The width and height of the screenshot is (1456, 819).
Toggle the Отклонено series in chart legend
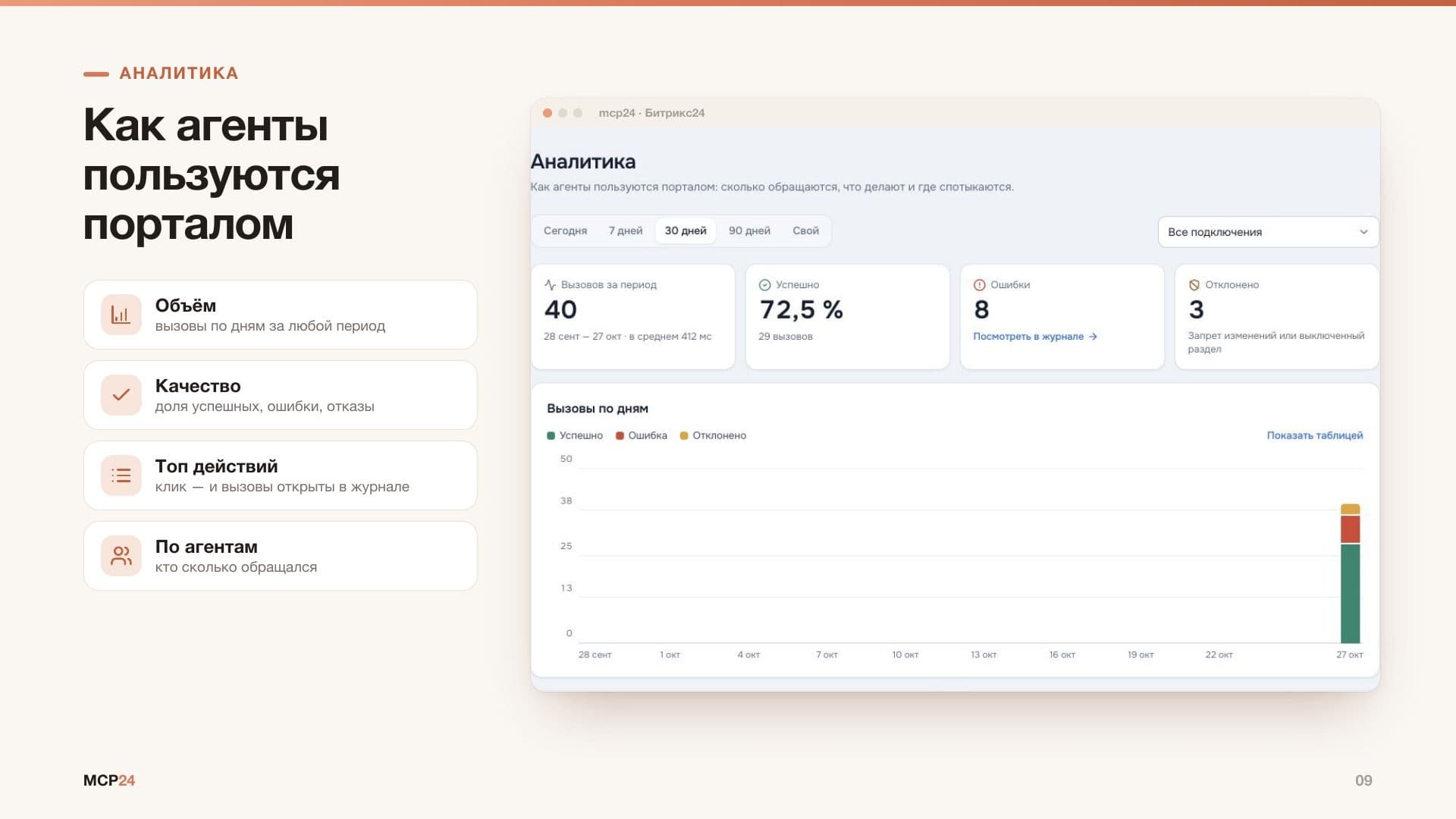(713, 435)
